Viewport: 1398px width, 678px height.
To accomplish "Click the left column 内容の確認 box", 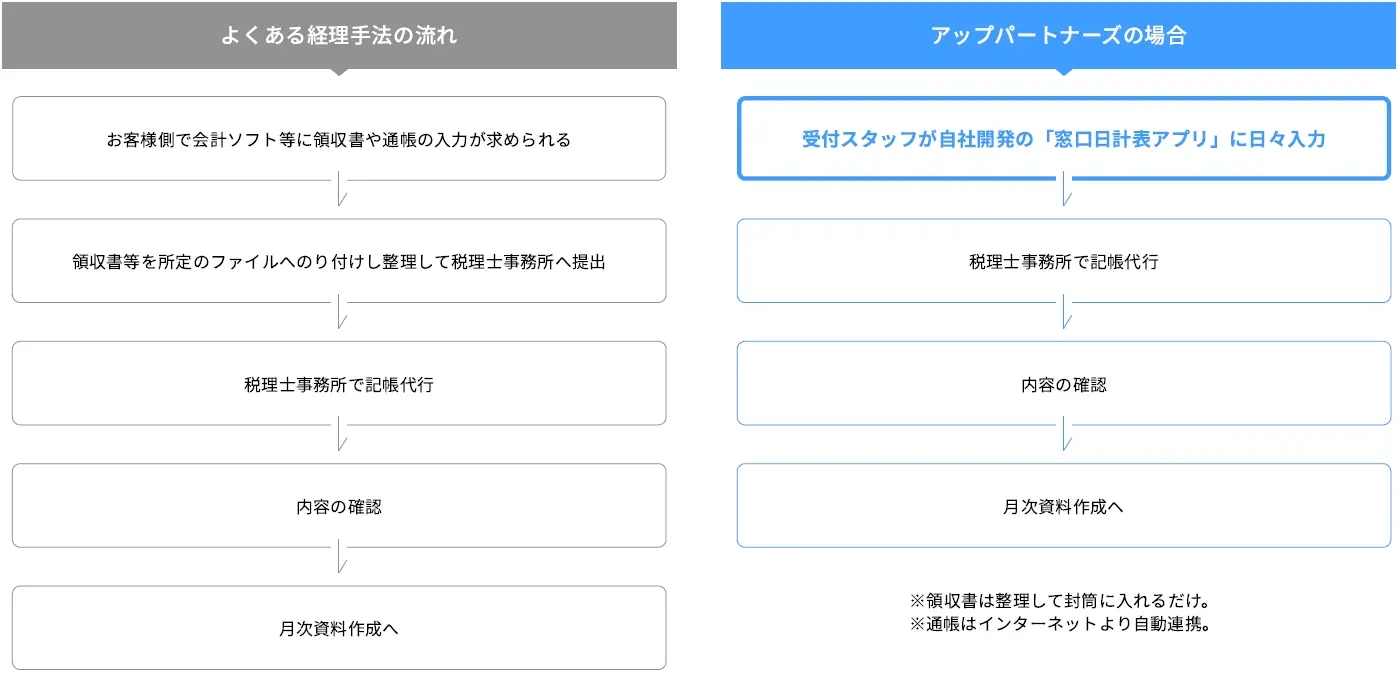I will pyautogui.click(x=339, y=506).
